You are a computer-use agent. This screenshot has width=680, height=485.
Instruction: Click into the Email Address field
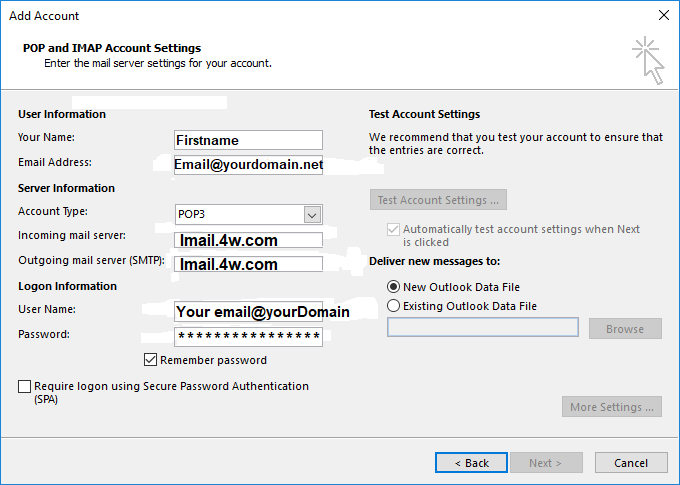[x=248, y=165]
